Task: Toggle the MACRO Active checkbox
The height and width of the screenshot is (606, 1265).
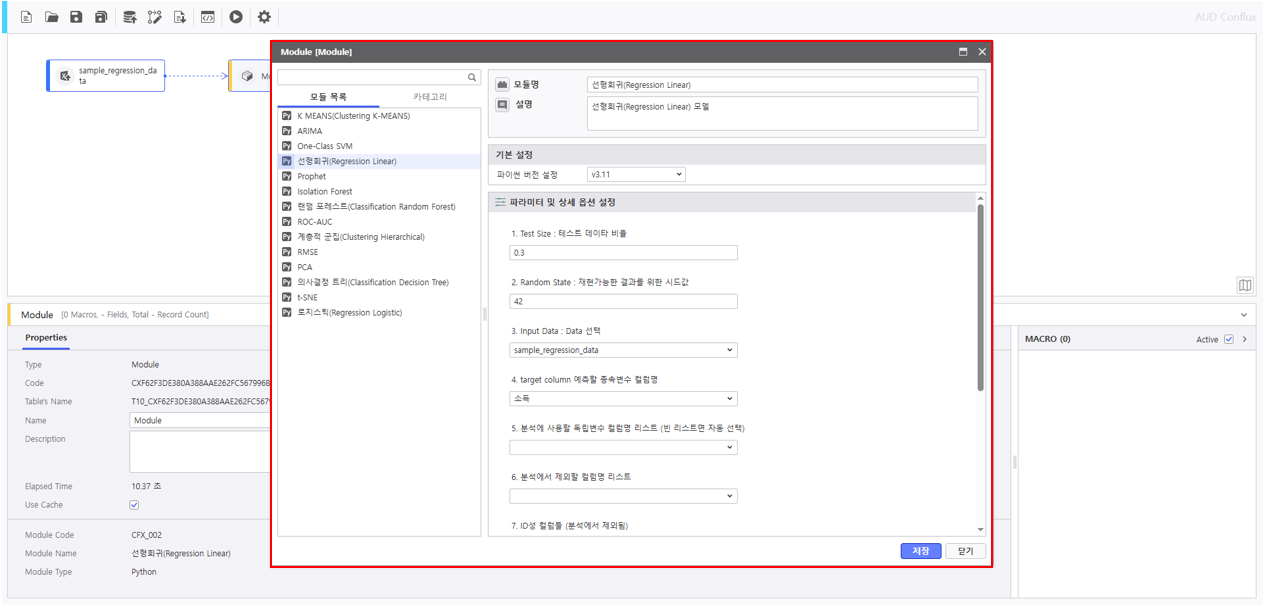Action: [x=1229, y=339]
